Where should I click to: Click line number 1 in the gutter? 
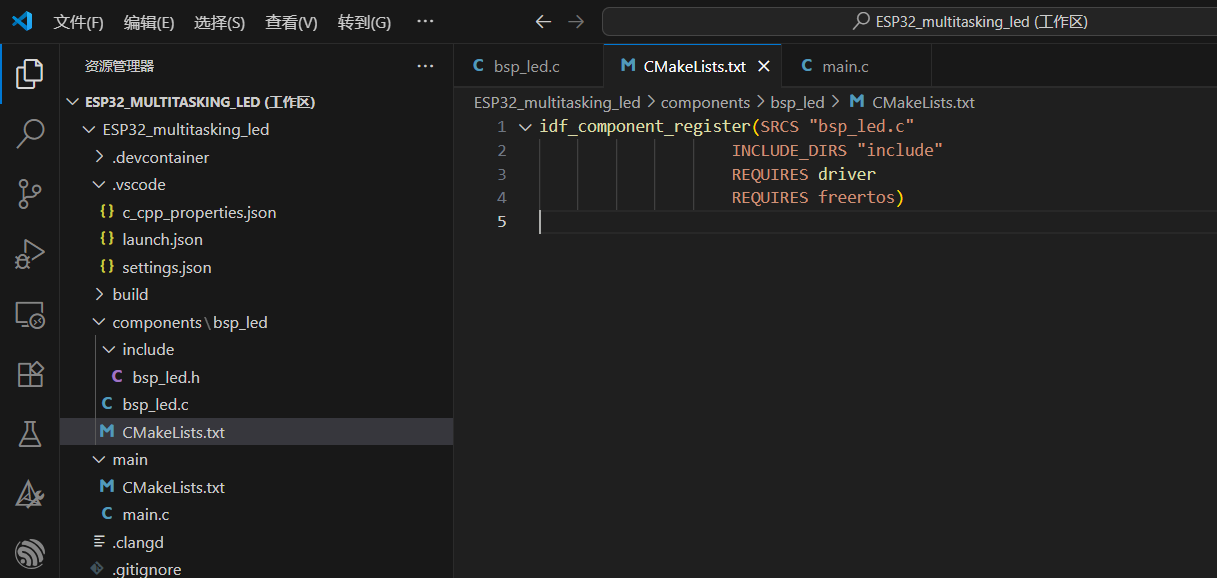501,127
